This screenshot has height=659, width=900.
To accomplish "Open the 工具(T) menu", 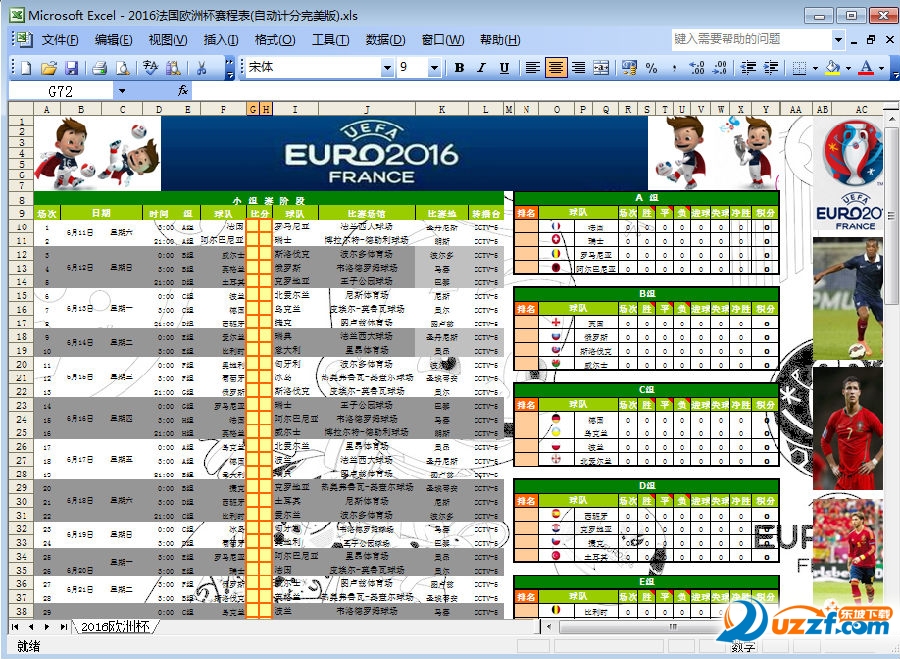I will pyautogui.click(x=330, y=40).
